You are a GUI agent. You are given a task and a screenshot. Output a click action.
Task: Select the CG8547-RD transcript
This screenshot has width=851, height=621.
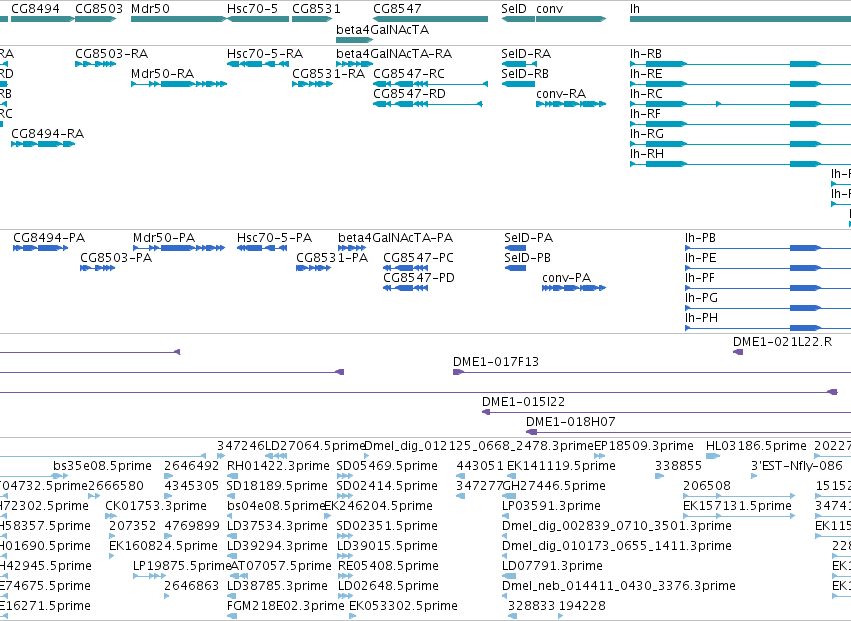click(x=428, y=104)
